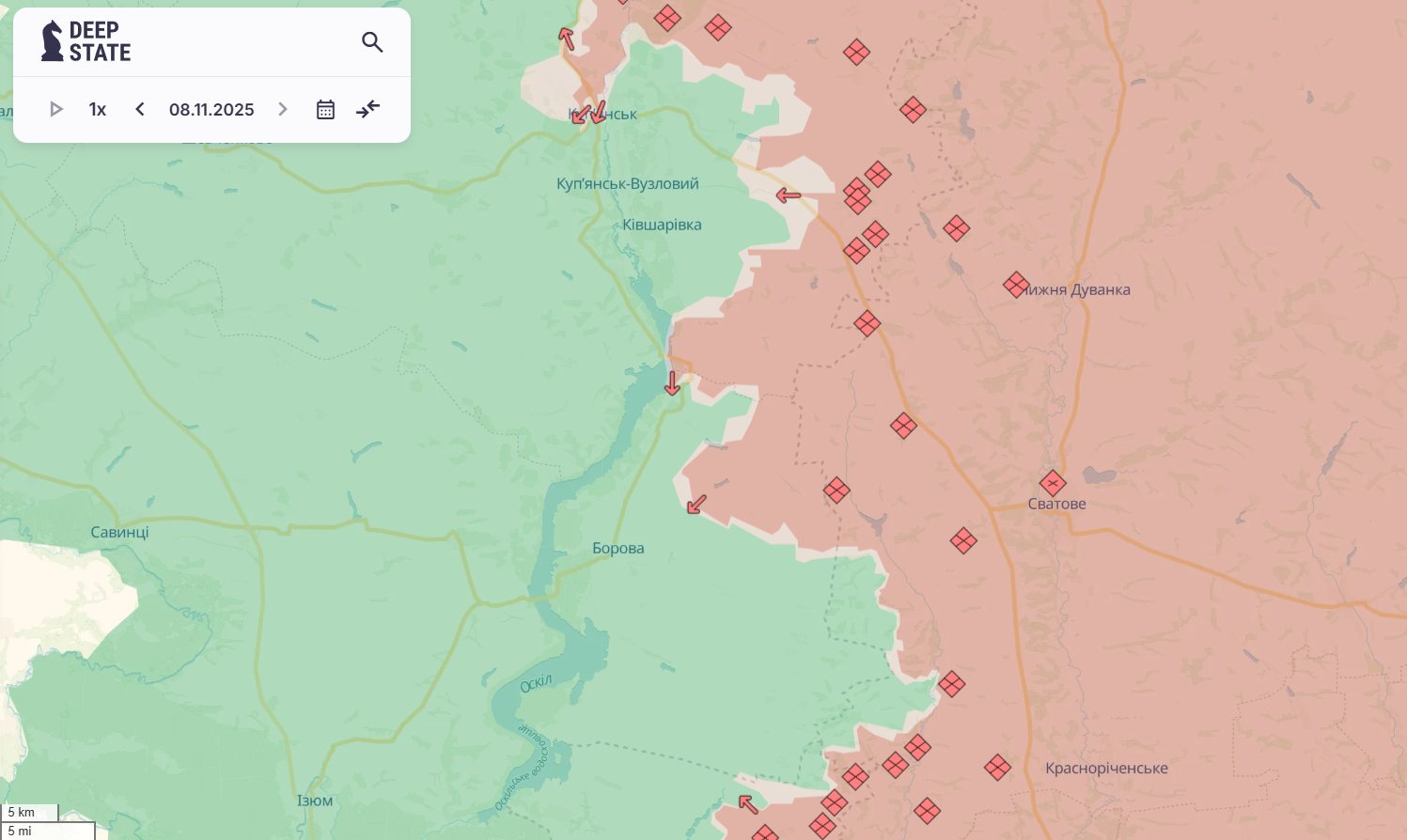This screenshot has height=840, width=1407.
Task: Select the Борова town label
Action: point(618,549)
